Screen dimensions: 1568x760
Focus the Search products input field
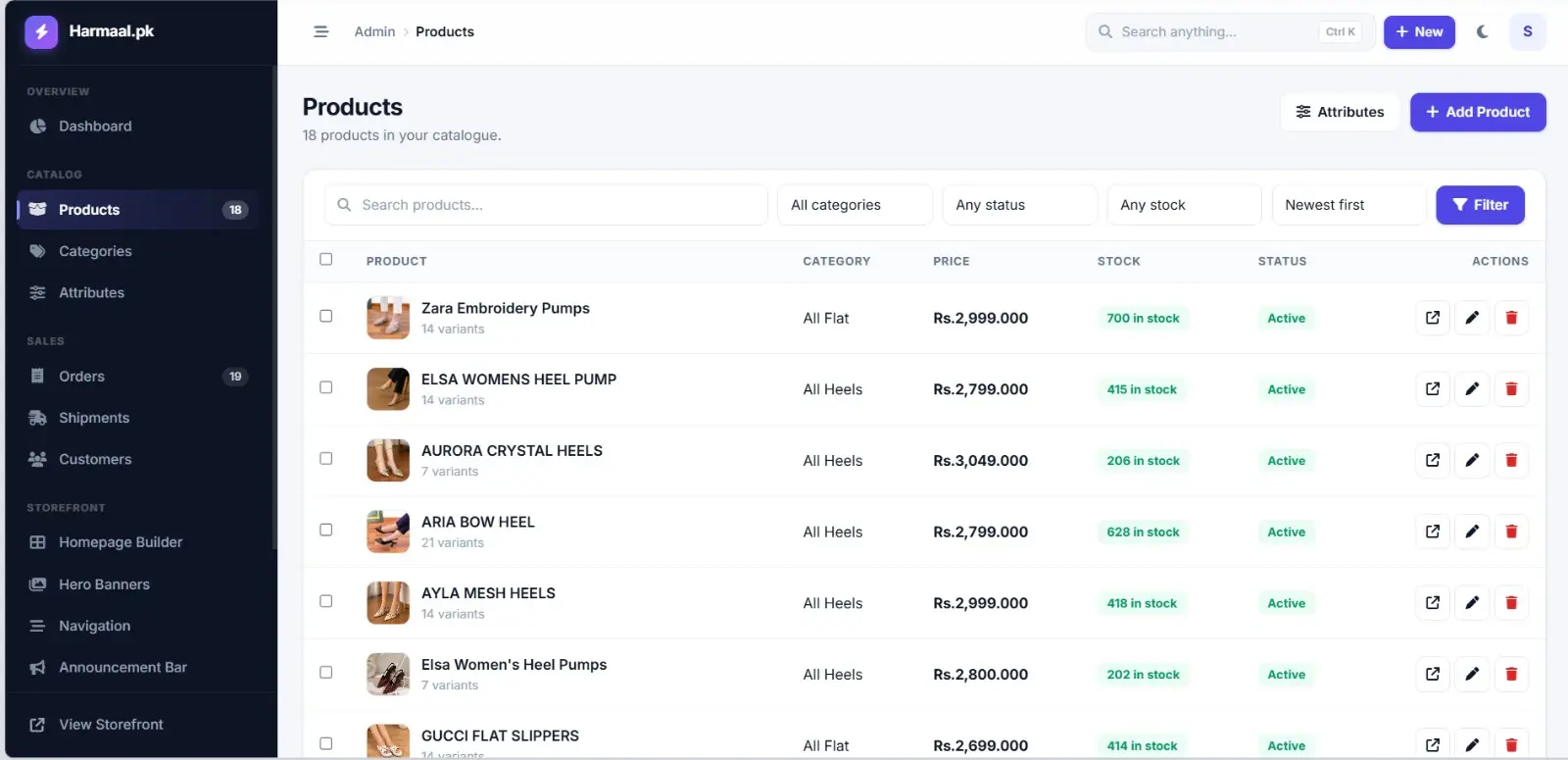point(546,205)
